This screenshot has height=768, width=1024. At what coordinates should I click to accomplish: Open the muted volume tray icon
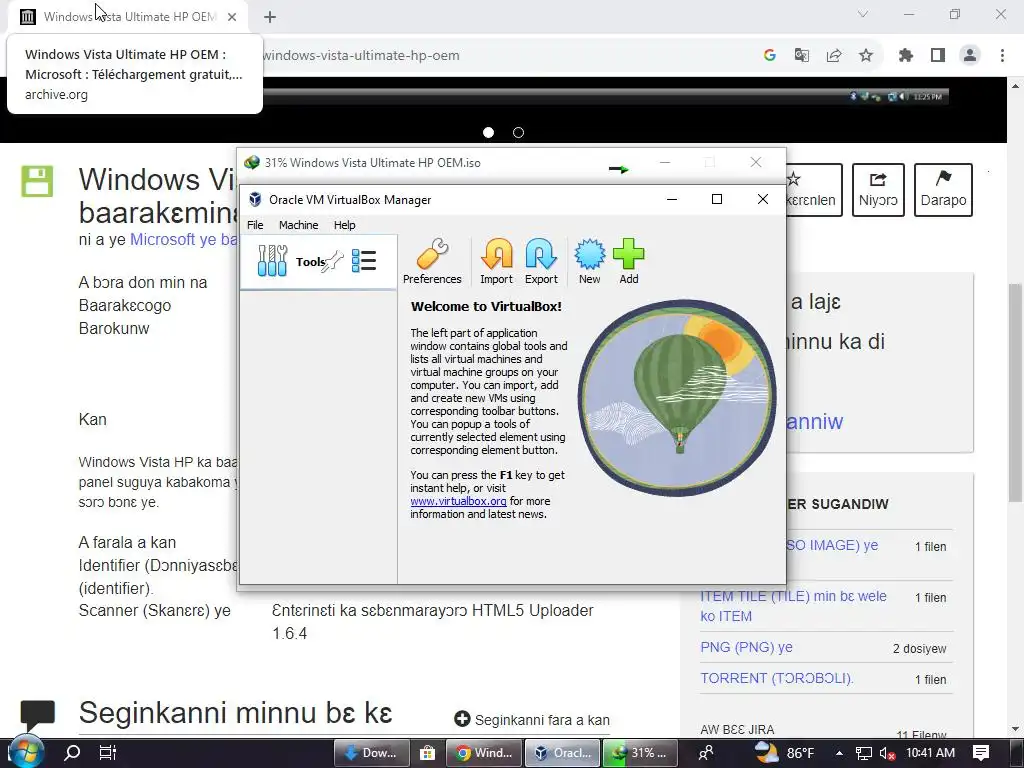point(887,753)
